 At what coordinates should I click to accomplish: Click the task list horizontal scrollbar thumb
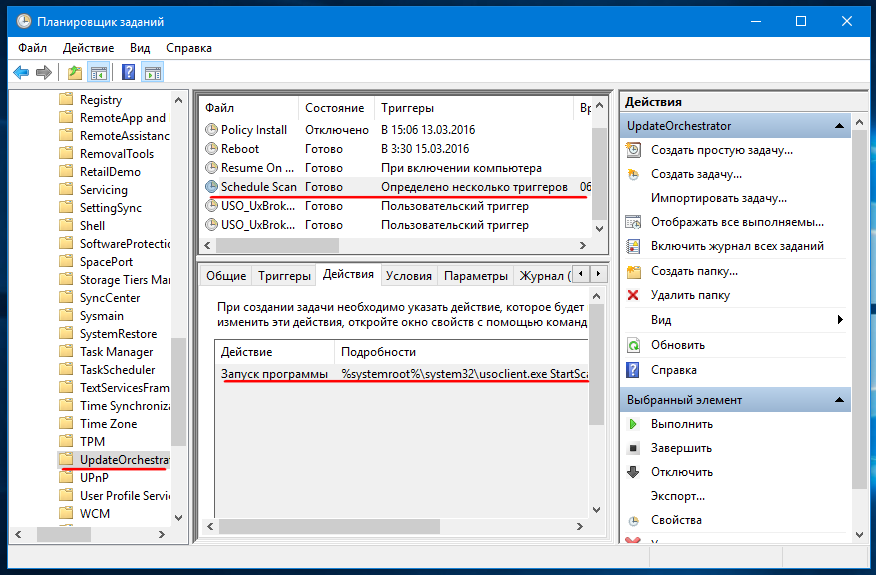277,245
